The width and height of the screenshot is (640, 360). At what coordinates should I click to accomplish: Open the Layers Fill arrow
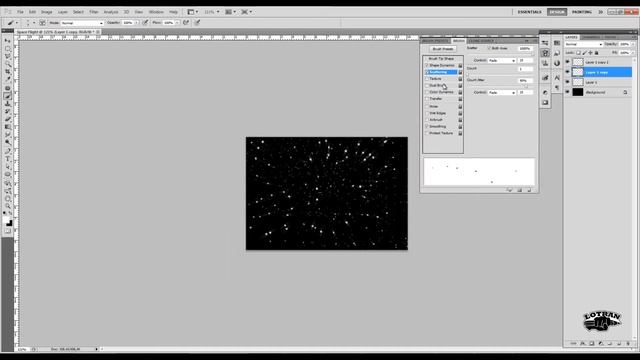[x=633, y=53]
